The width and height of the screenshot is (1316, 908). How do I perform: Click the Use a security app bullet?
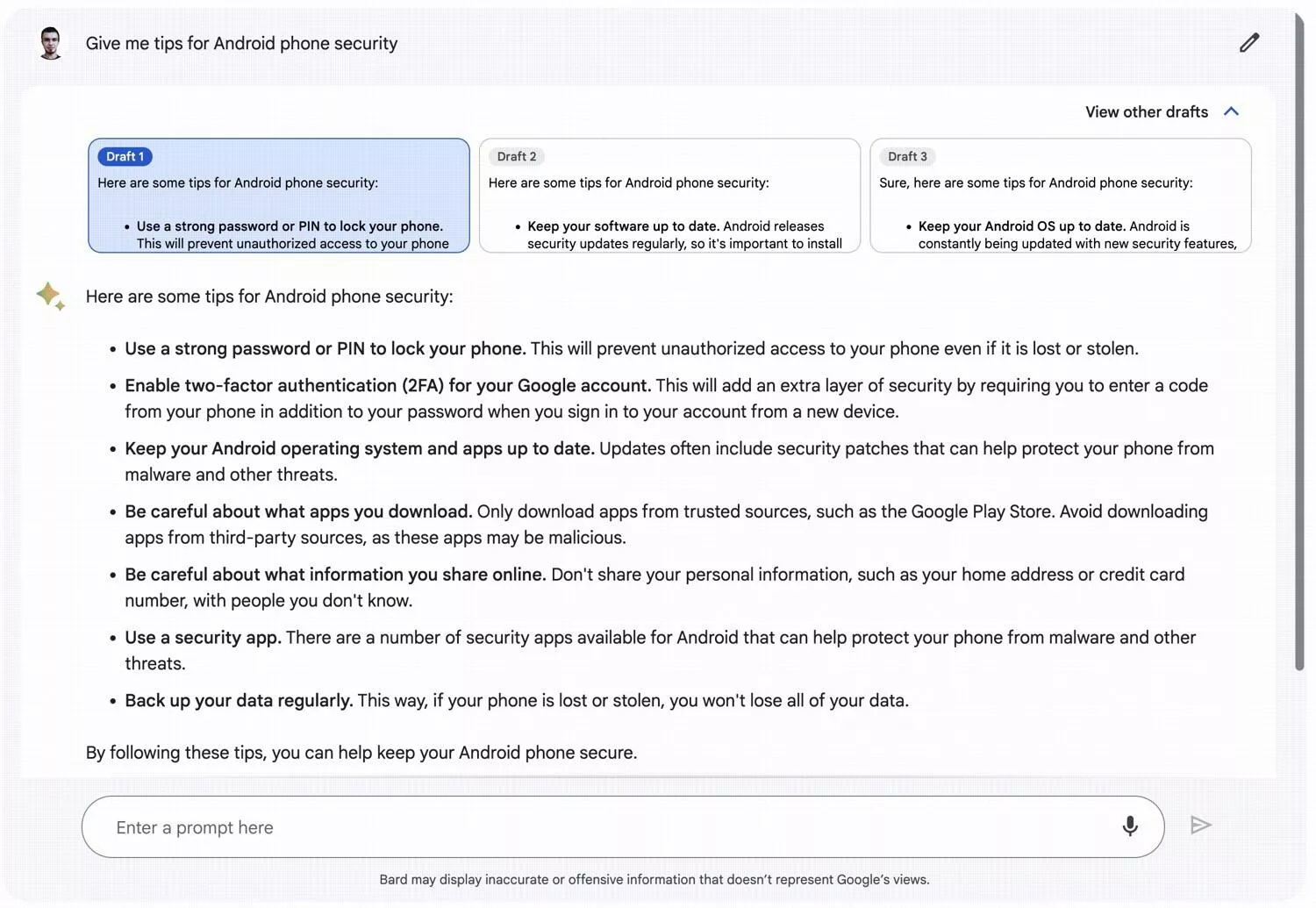coord(660,650)
